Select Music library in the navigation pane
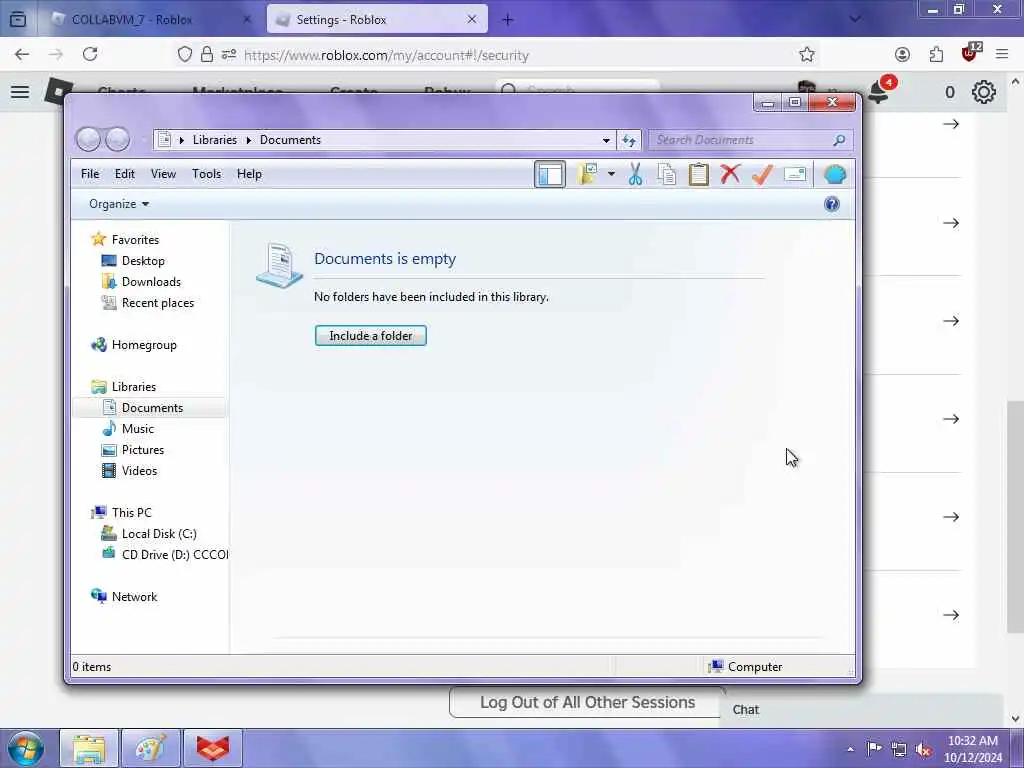The image size is (1024, 768). pos(128,428)
